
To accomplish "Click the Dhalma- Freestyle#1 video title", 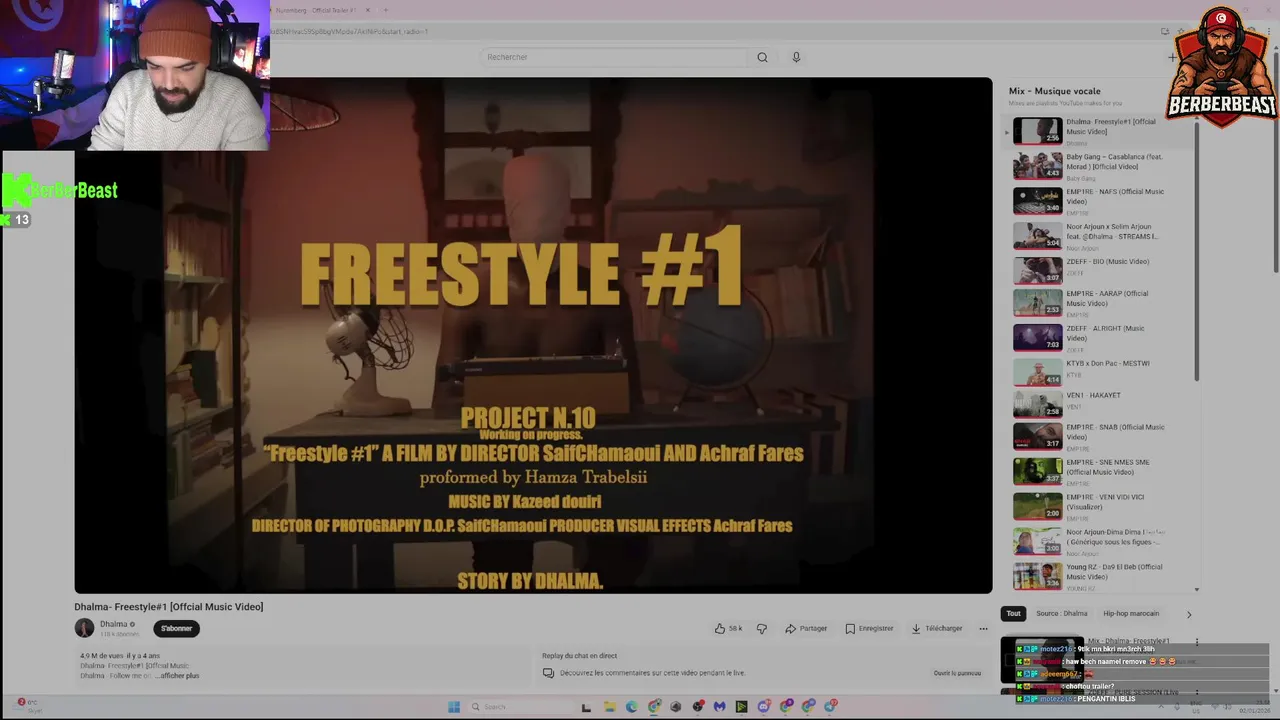I will tap(168, 607).
